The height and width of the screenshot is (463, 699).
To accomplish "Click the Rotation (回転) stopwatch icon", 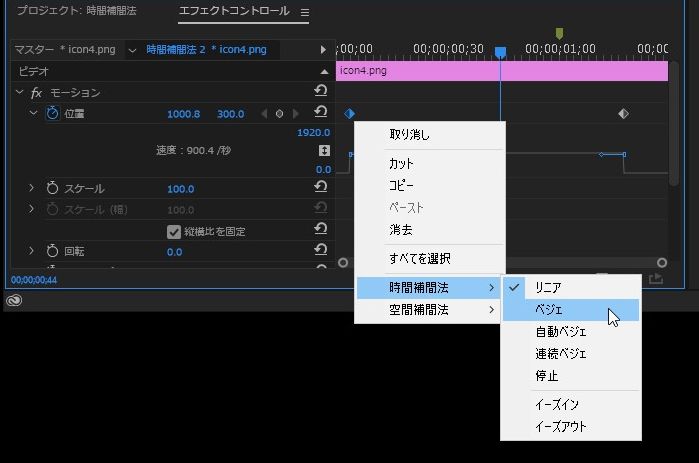I will 52,251.
